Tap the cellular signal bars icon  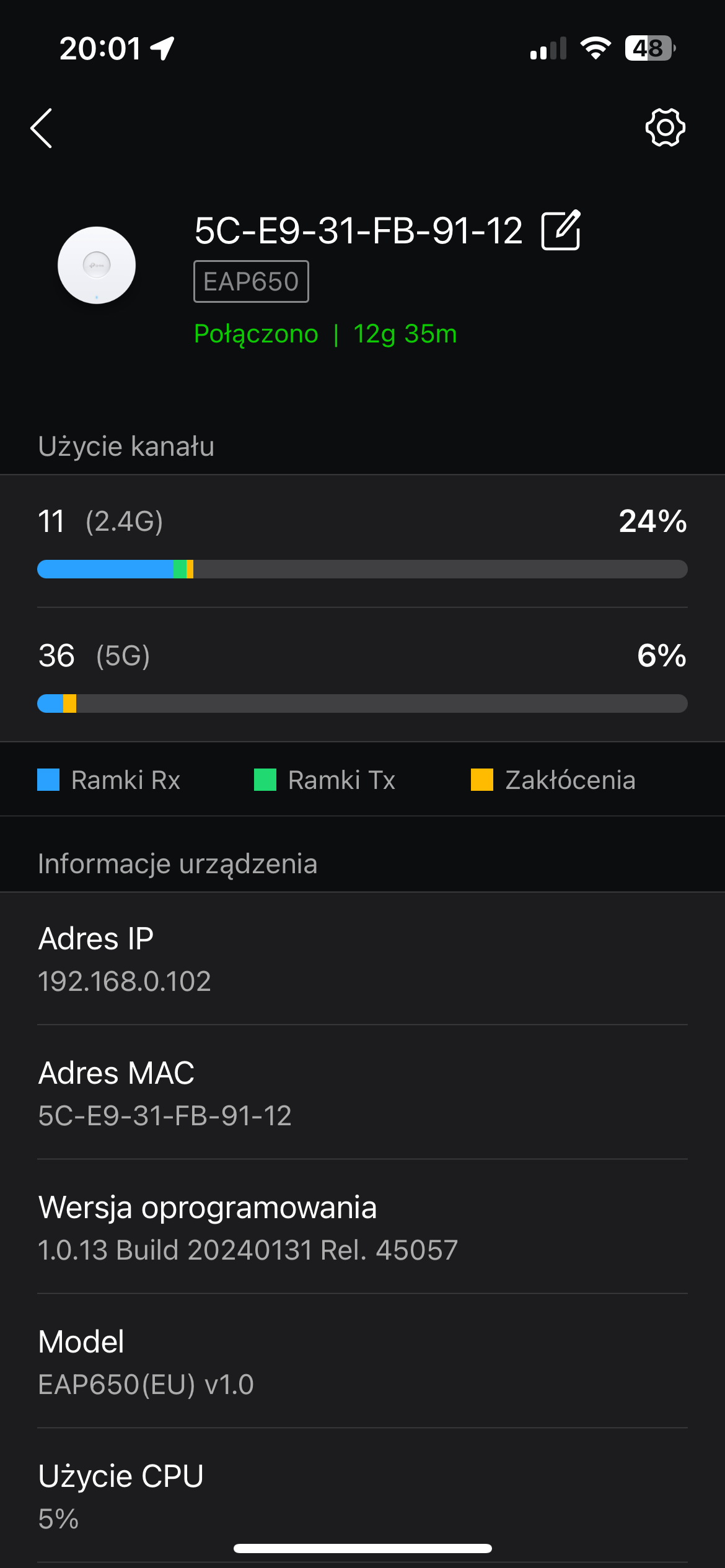tap(548, 48)
